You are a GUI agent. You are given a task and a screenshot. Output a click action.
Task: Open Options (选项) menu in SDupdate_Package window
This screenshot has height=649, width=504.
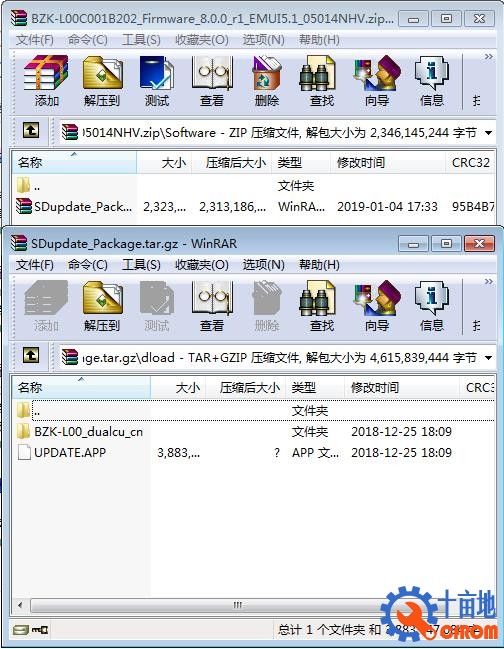[x=264, y=265]
